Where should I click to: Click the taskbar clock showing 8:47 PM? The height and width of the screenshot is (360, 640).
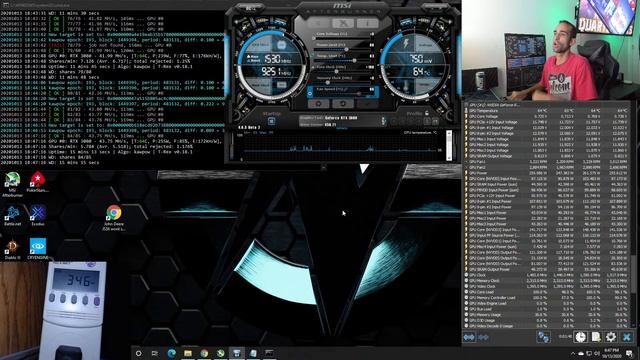(x=613, y=353)
